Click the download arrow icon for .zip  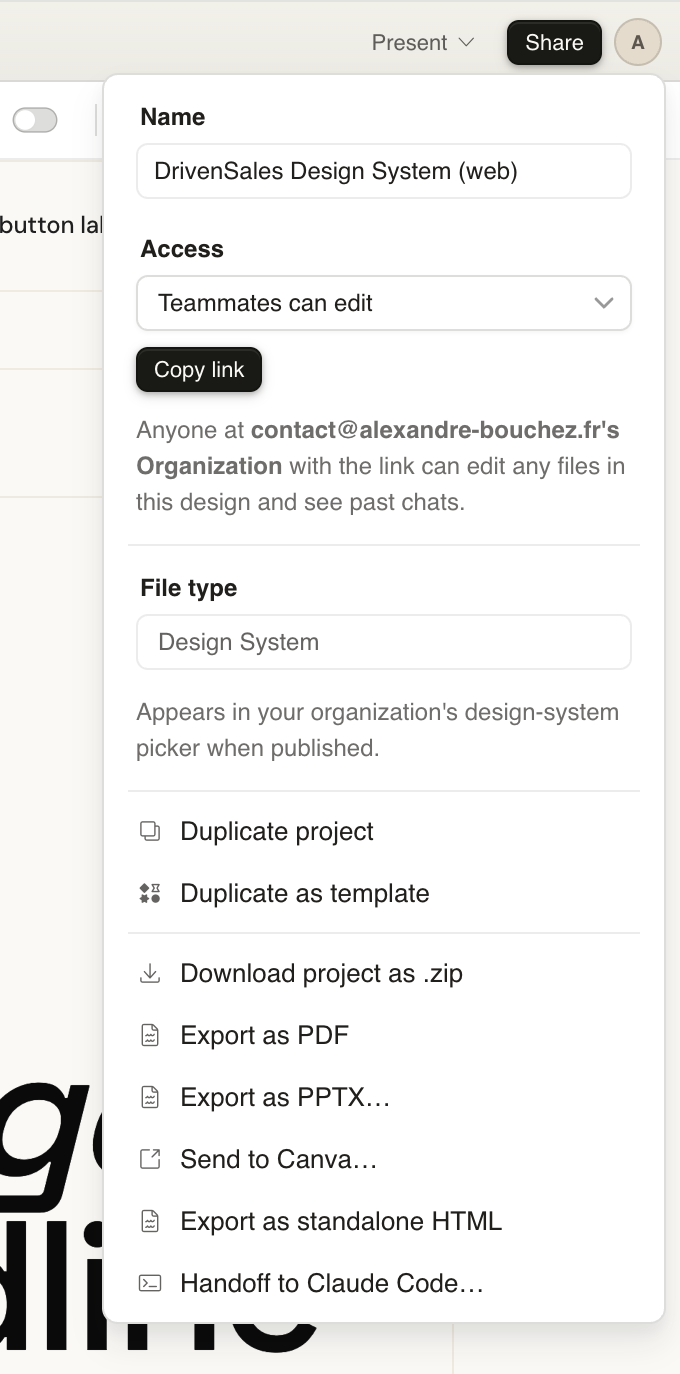tap(150, 973)
